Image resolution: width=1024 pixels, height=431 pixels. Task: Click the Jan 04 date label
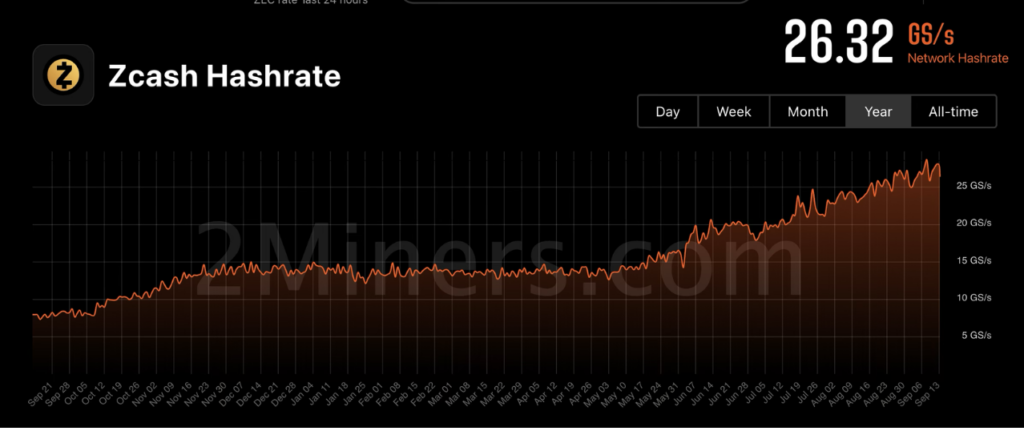pyautogui.click(x=303, y=394)
